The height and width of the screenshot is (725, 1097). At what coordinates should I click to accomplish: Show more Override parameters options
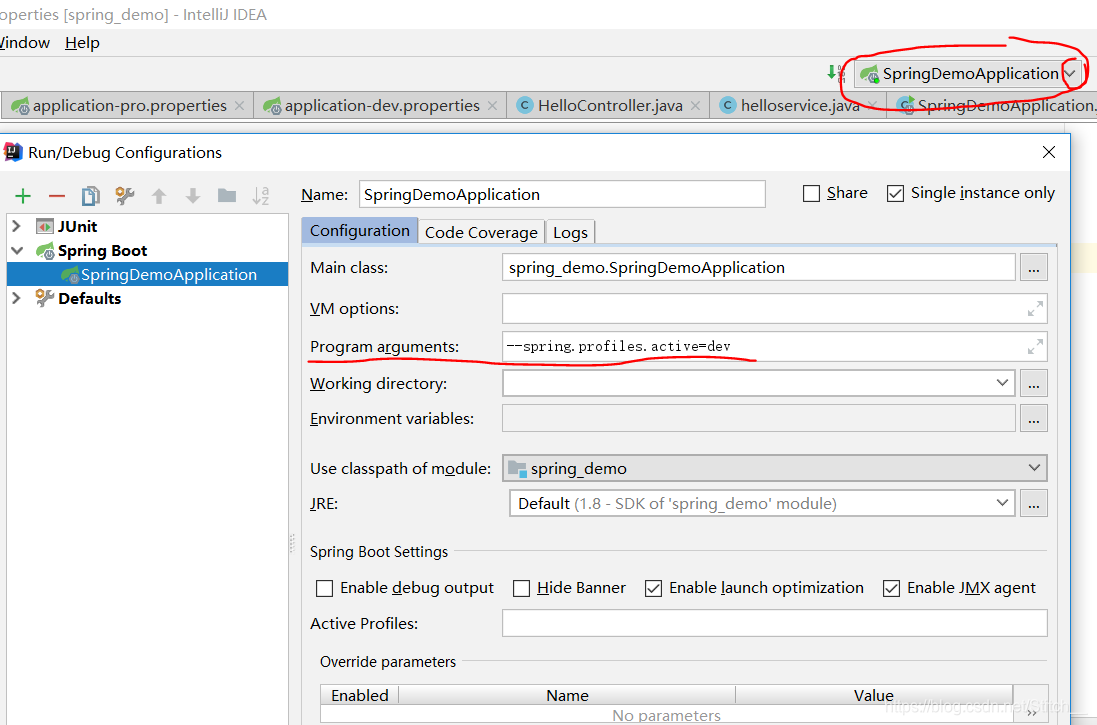coord(1031,712)
